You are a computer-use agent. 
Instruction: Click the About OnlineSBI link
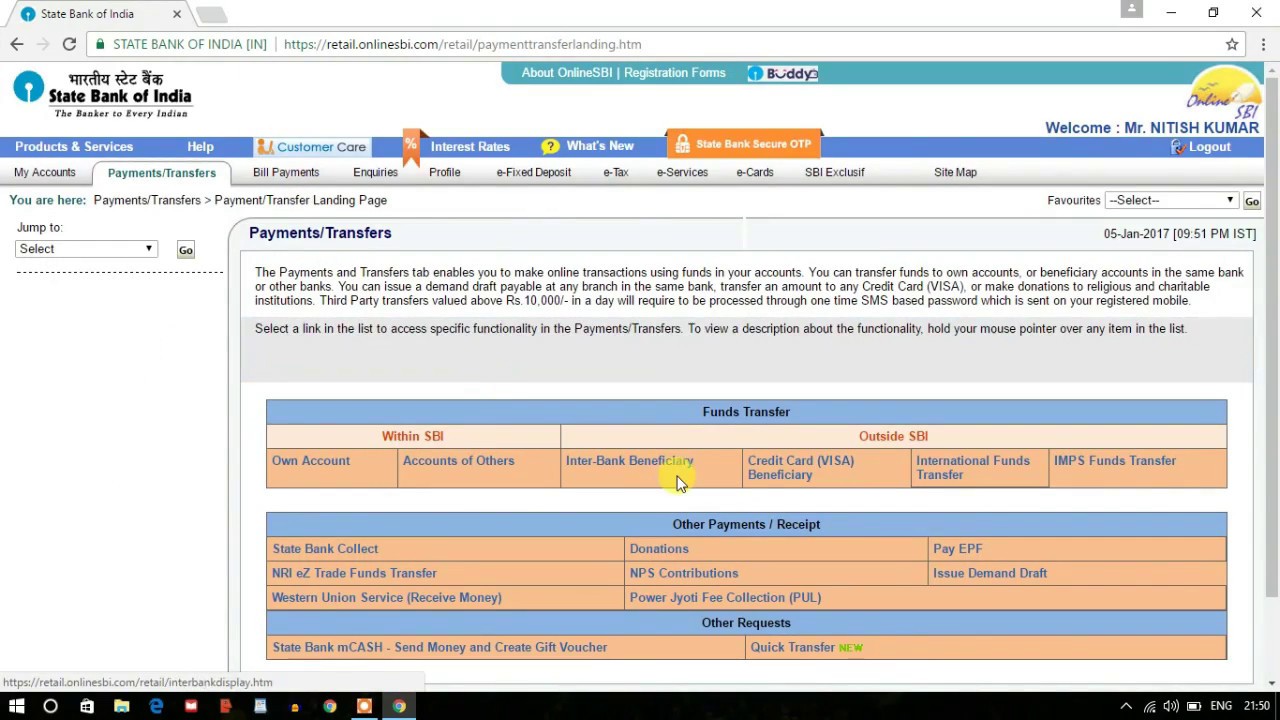(567, 73)
